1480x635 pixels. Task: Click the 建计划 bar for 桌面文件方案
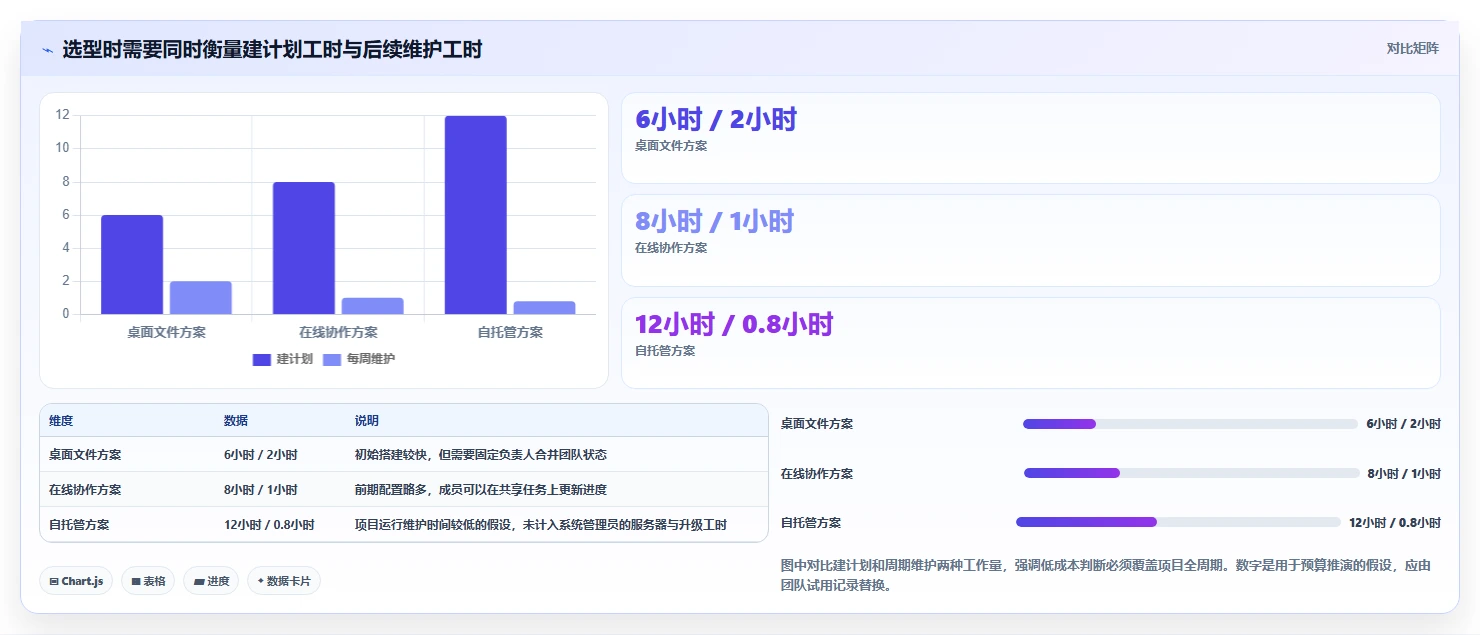click(x=132, y=265)
